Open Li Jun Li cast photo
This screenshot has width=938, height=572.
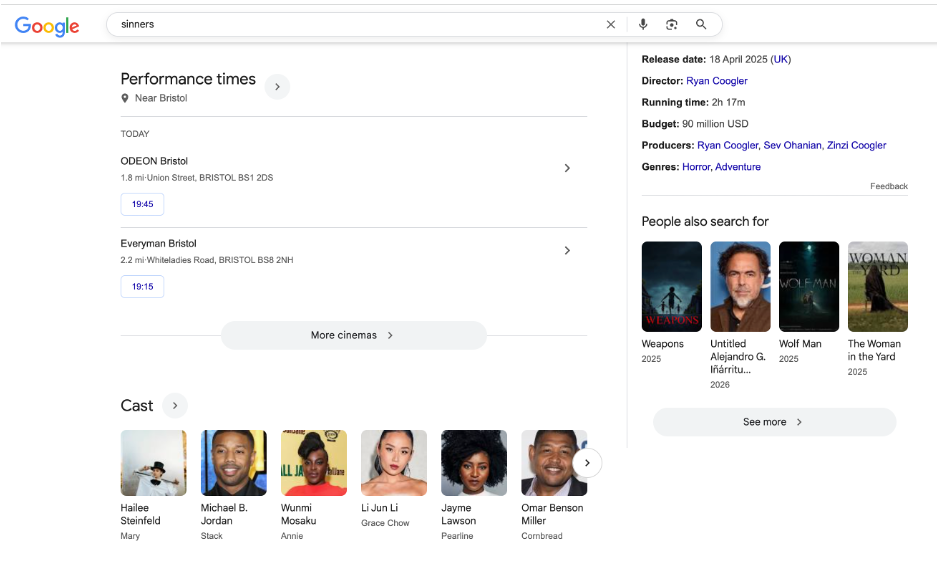coord(394,463)
